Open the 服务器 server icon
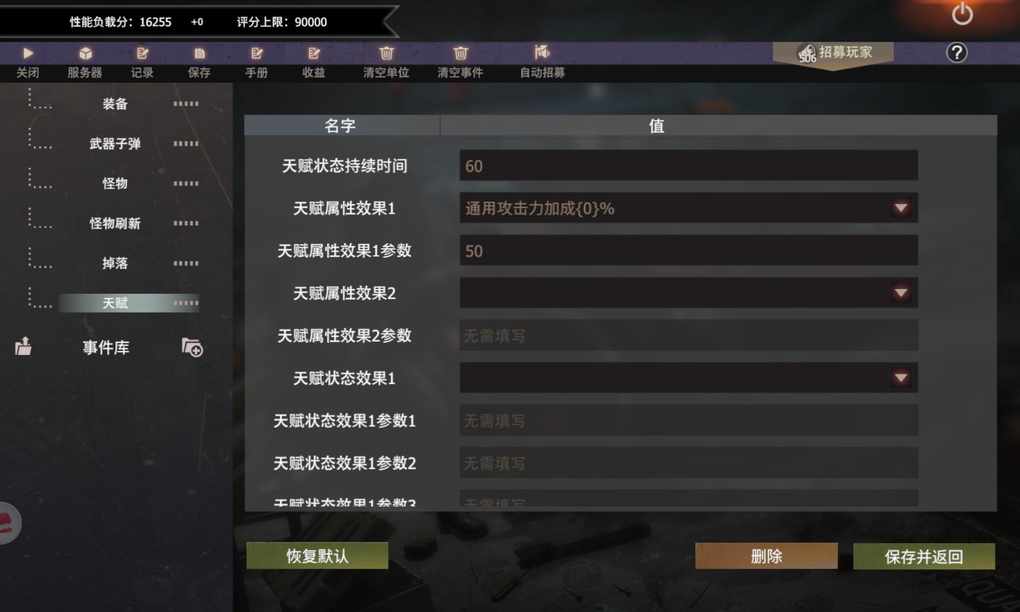The height and width of the screenshot is (612, 1020). tap(85, 53)
